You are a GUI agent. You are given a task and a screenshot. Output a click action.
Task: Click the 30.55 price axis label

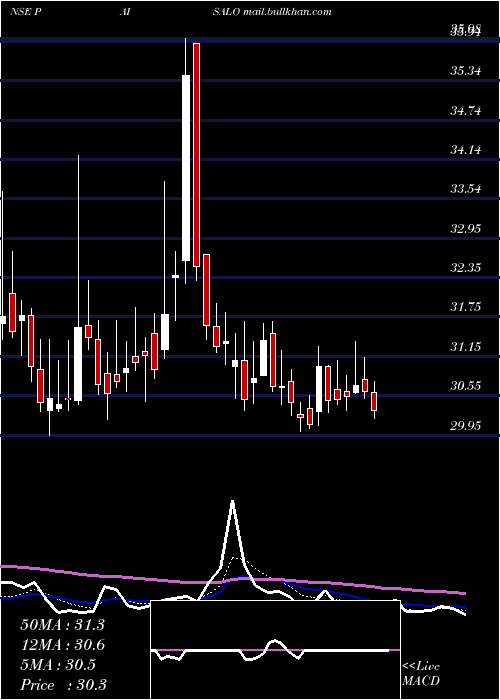pyautogui.click(x=466, y=385)
